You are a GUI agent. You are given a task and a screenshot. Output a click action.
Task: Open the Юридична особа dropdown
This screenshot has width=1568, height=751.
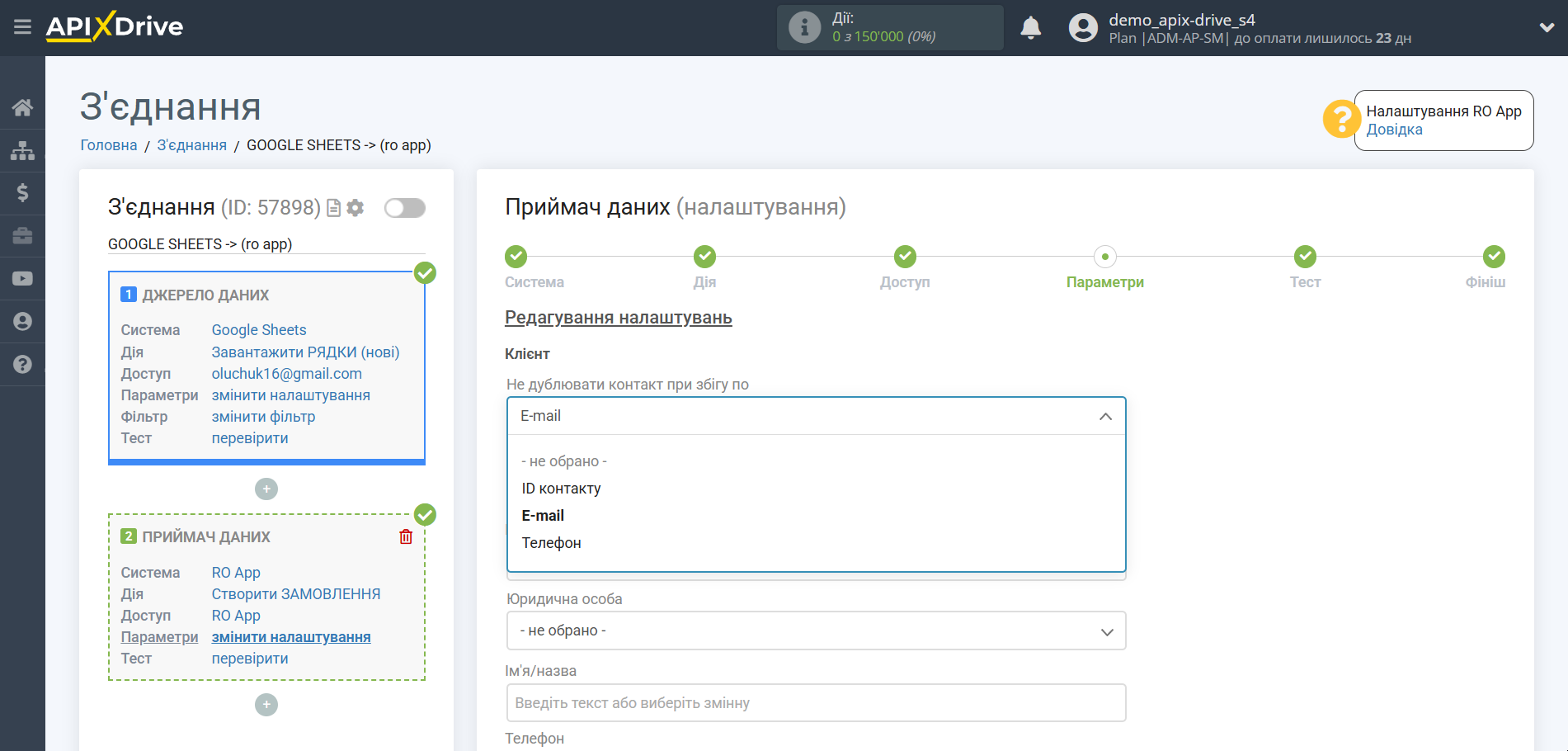tap(815, 631)
